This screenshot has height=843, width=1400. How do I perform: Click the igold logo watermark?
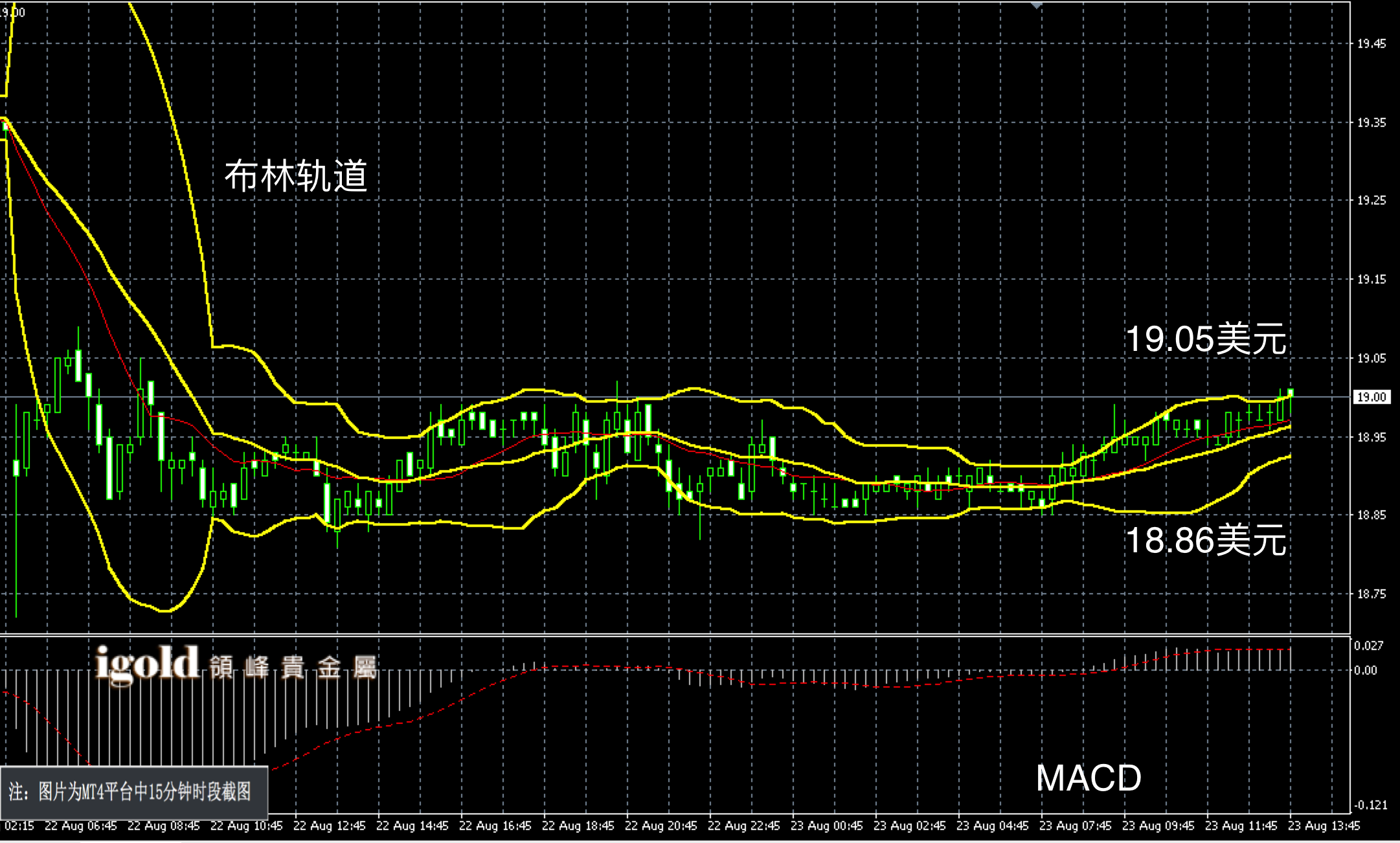[x=147, y=664]
